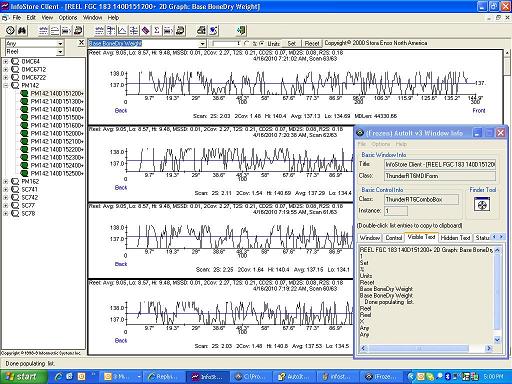Image resolution: width=512 pixels, height=384 pixels.
Task: Click the printer icon in the toolbar
Action: [201, 31]
